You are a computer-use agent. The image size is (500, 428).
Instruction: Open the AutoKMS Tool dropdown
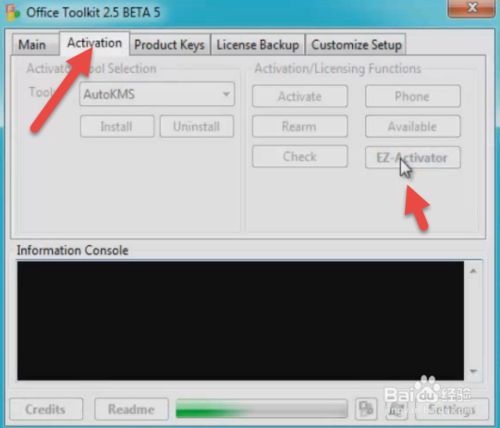(x=157, y=94)
